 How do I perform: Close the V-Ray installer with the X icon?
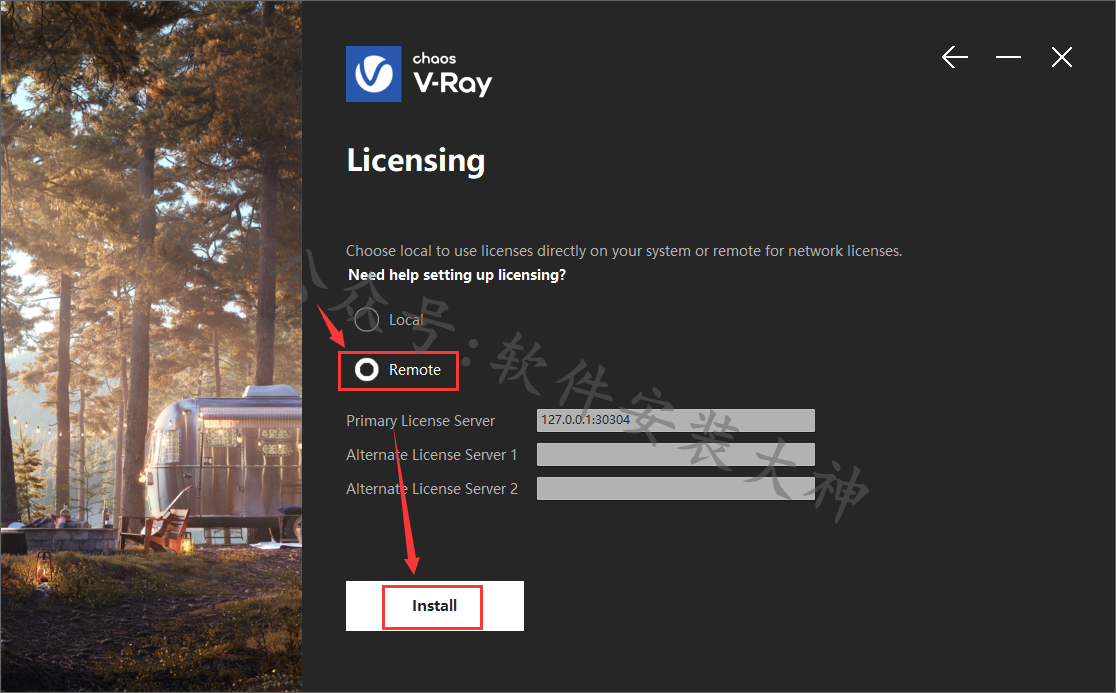click(1061, 57)
